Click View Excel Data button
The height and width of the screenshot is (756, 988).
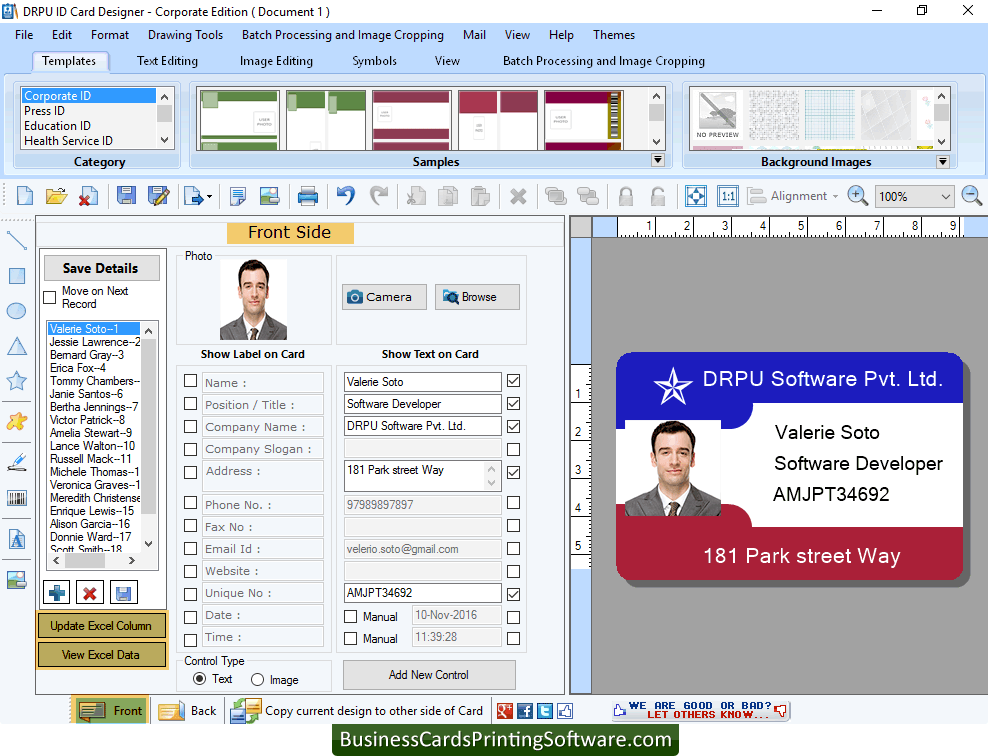point(101,655)
